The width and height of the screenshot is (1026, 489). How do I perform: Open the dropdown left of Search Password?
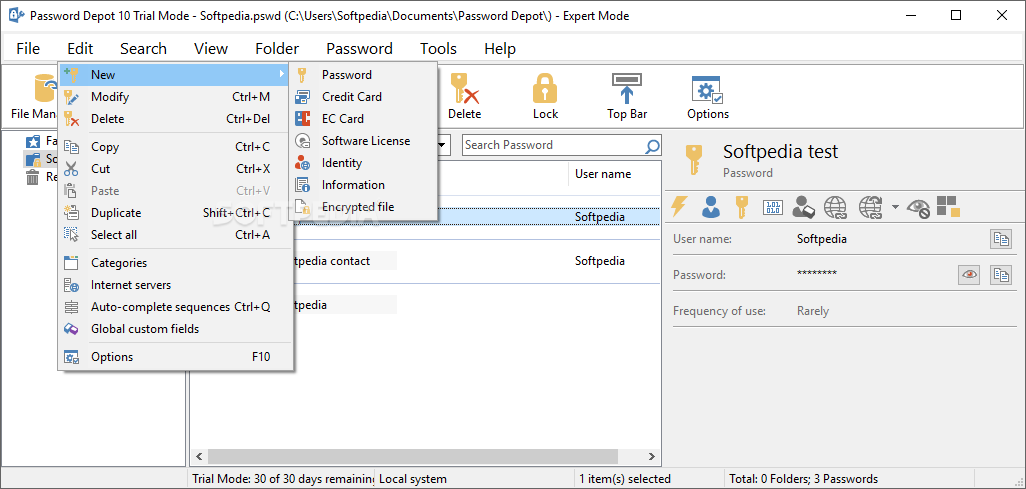[443, 145]
